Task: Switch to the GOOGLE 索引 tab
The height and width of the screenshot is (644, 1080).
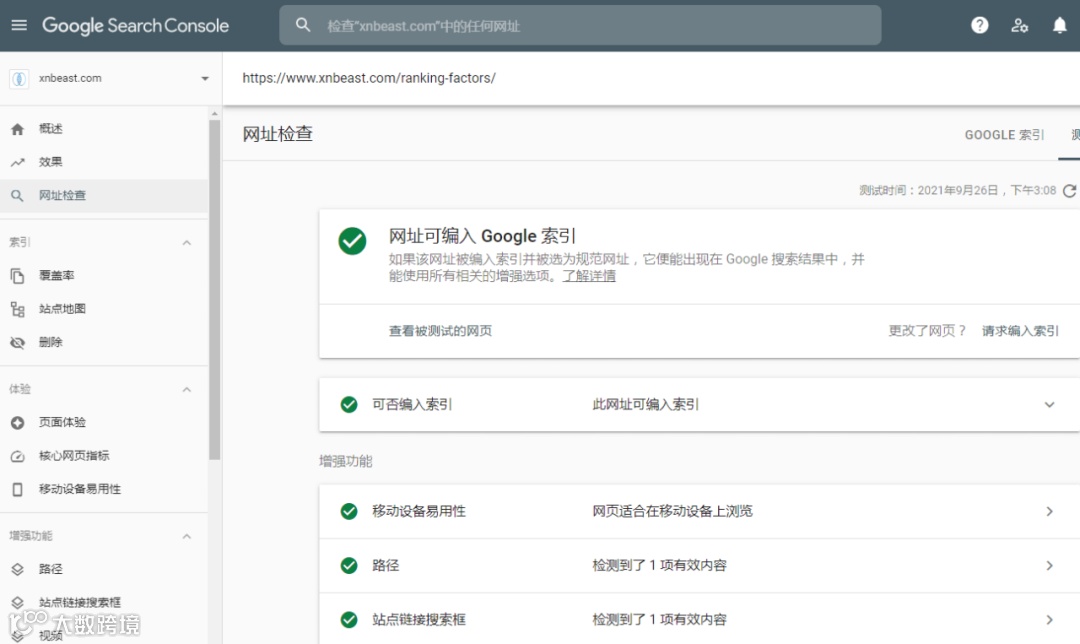Action: [x=1004, y=135]
